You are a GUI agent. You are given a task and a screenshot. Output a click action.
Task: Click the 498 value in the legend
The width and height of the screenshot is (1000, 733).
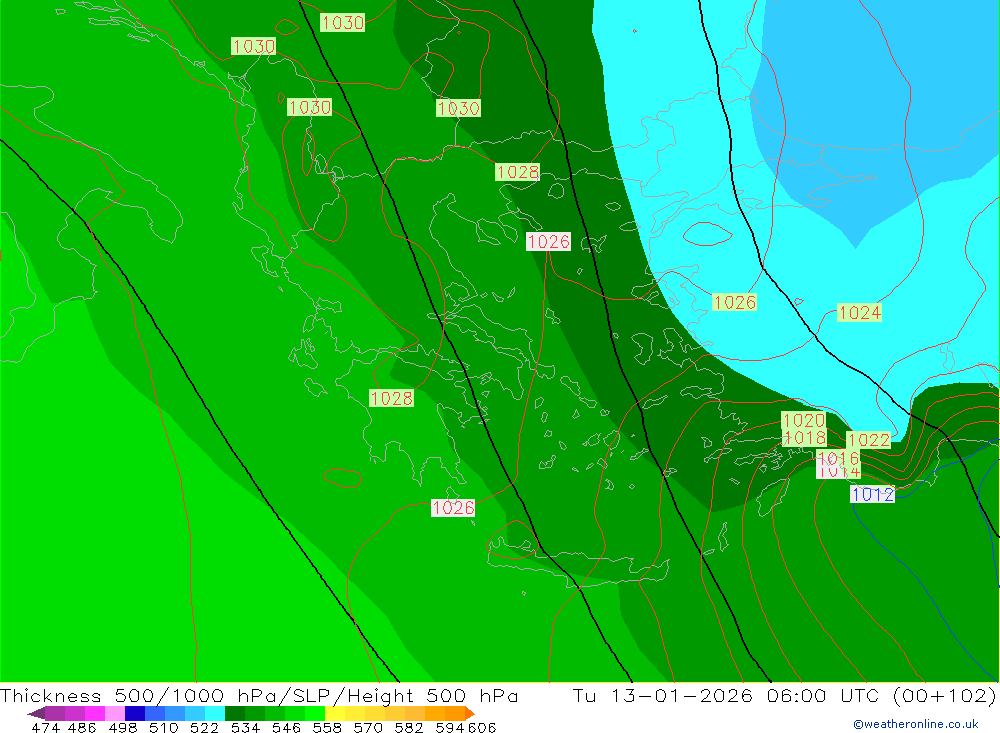click(121, 727)
